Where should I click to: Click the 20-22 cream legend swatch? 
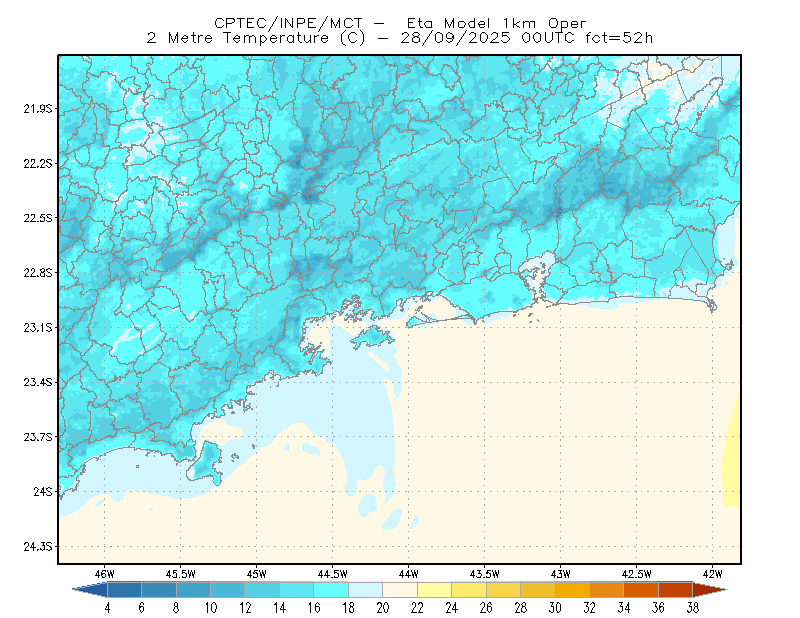tap(400, 590)
